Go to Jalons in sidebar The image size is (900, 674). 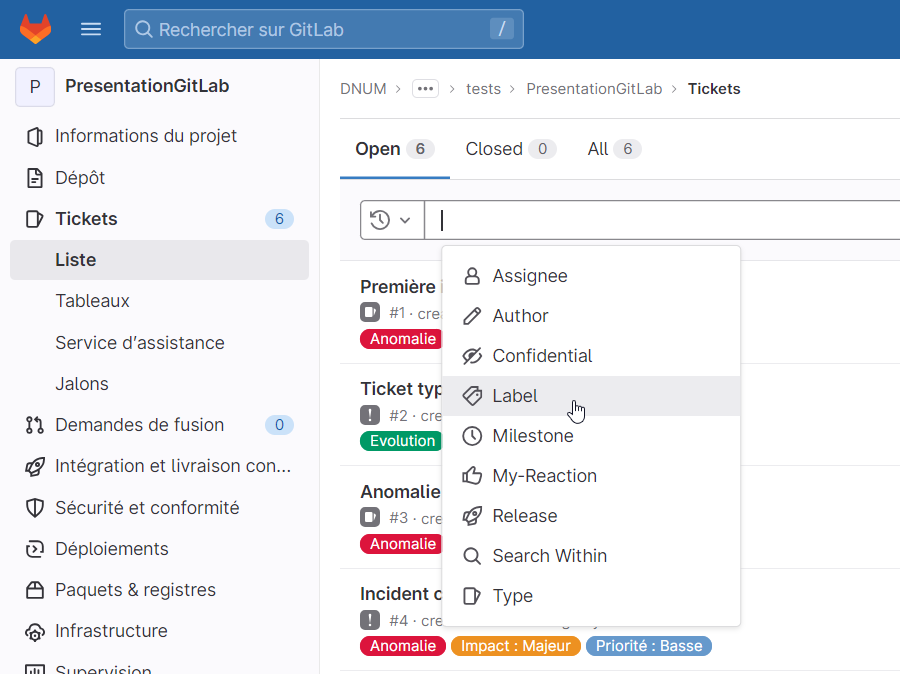pos(82,384)
